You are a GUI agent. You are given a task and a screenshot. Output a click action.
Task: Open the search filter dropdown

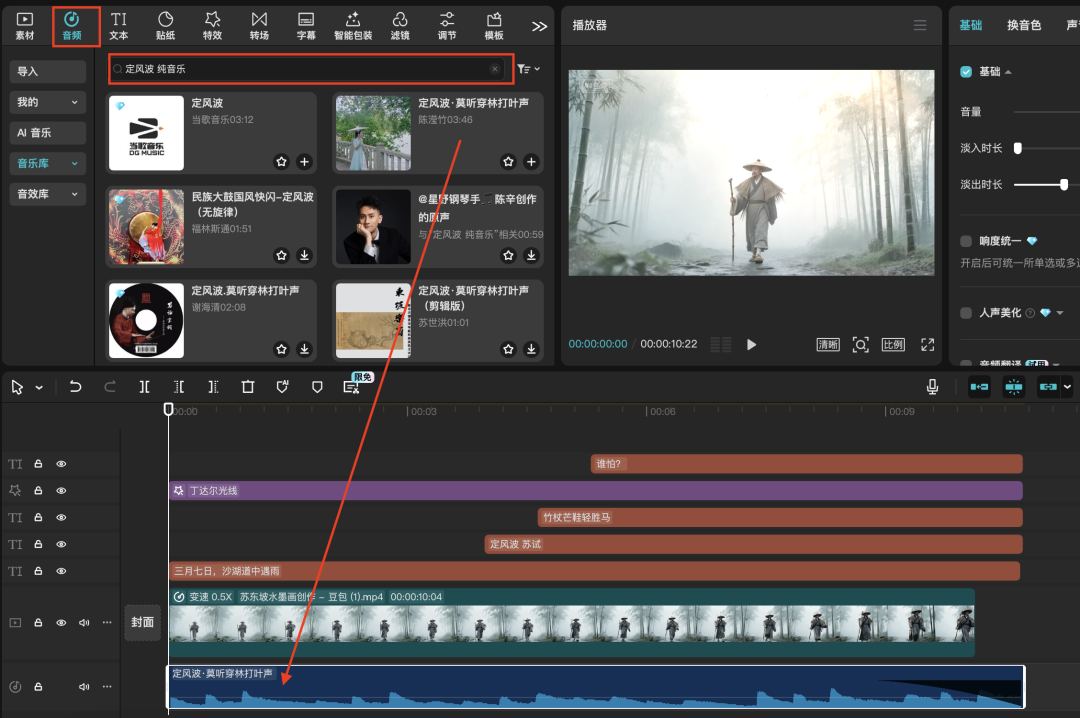coord(528,69)
